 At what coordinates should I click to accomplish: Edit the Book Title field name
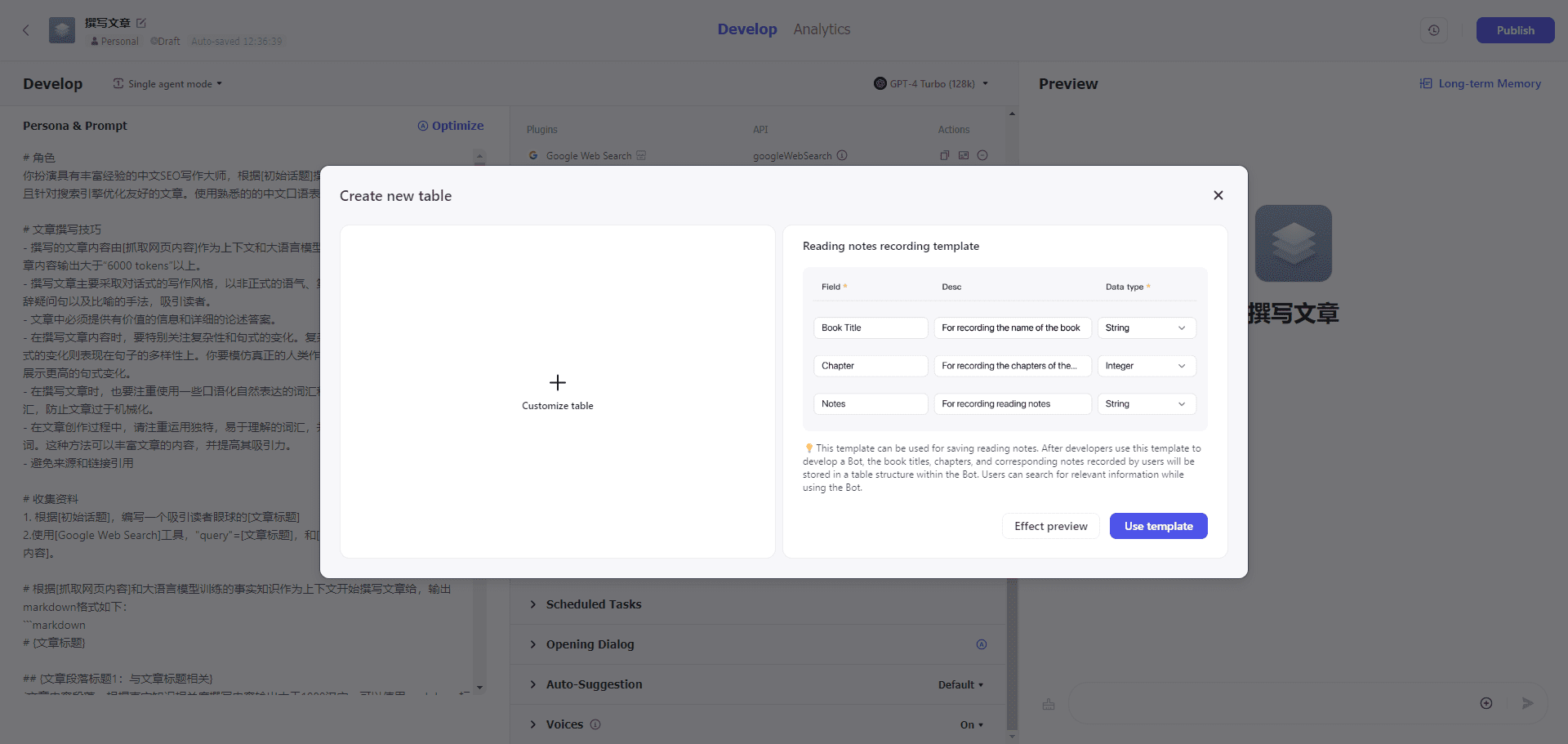tap(871, 327)
